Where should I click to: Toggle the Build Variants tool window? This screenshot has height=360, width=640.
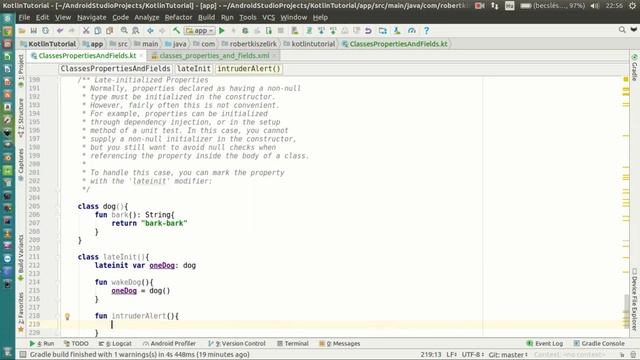[21, 258]
